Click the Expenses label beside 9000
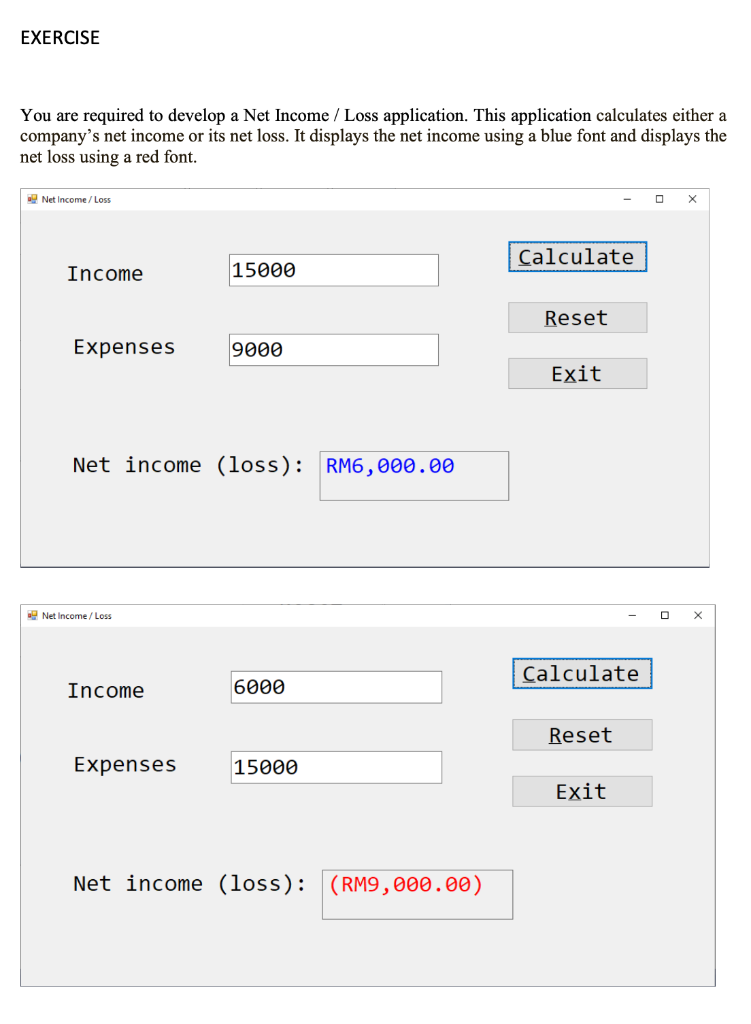Viewport: 751px width, 1024px height. tap(124, 347)
